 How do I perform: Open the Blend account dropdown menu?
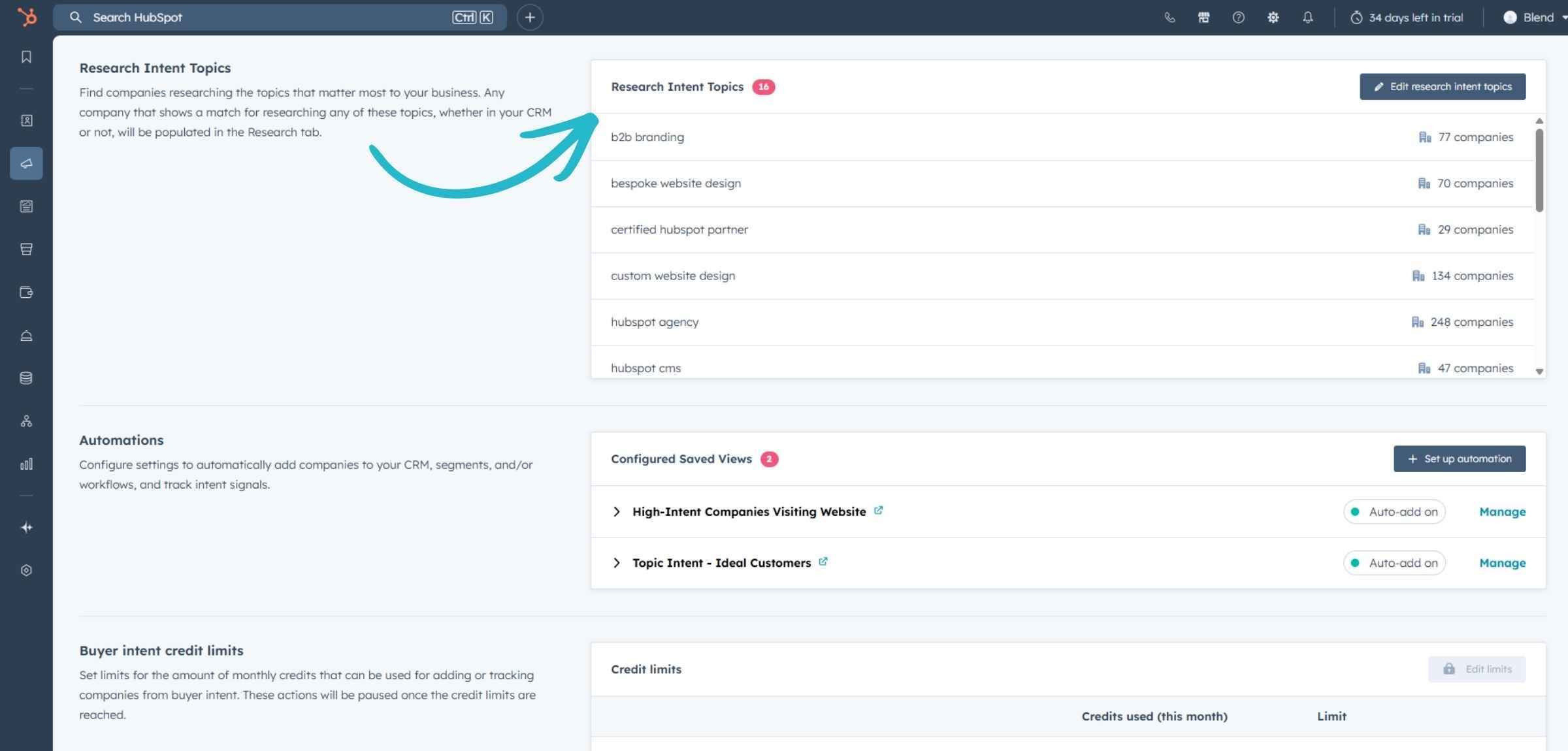(1538, 18)
